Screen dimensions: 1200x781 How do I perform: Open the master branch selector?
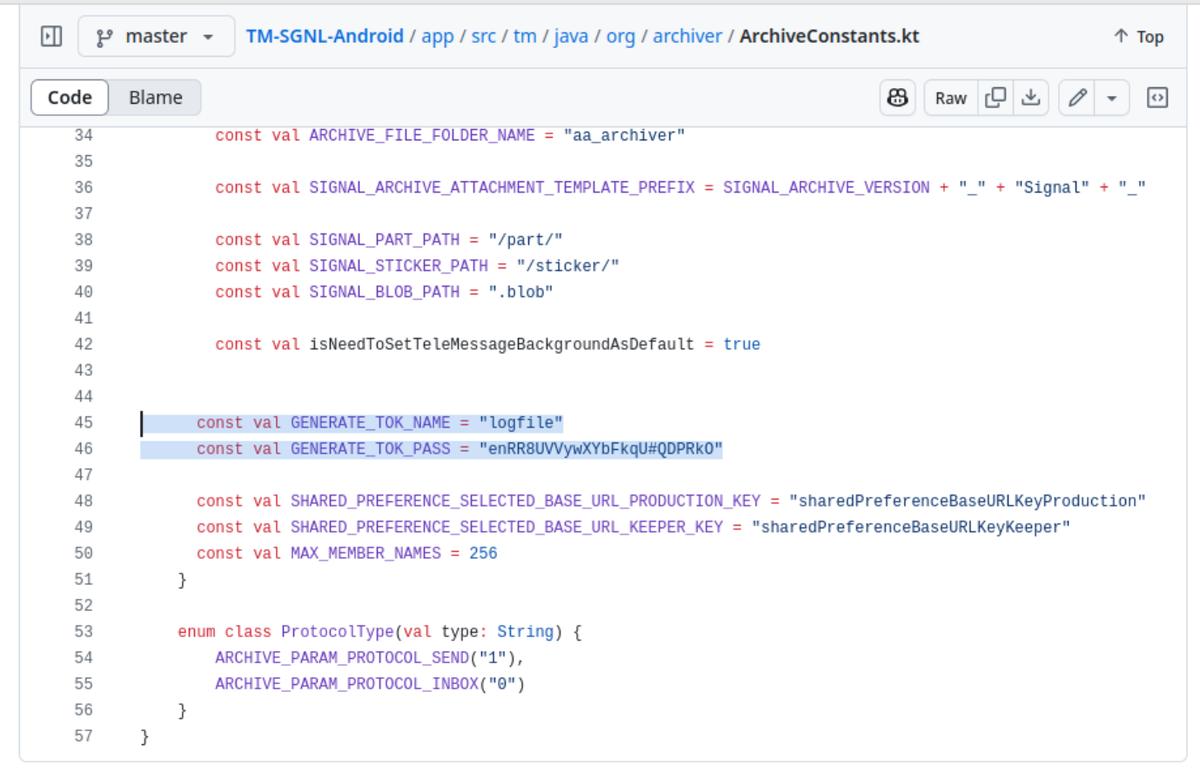pyautogui.click(x=156, y=35)
